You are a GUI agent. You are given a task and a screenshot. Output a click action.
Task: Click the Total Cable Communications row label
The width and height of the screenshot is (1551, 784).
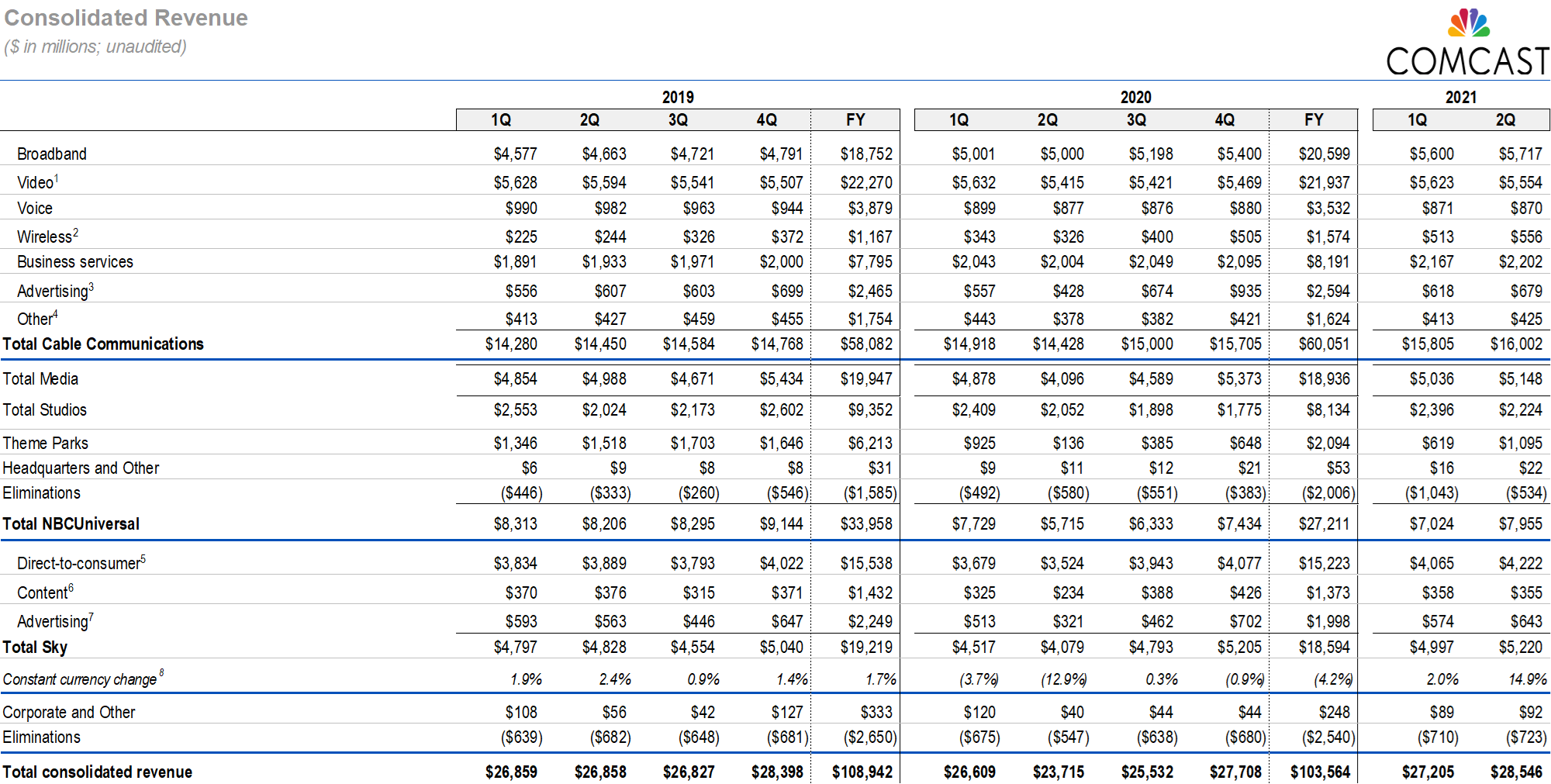[103, 344]
